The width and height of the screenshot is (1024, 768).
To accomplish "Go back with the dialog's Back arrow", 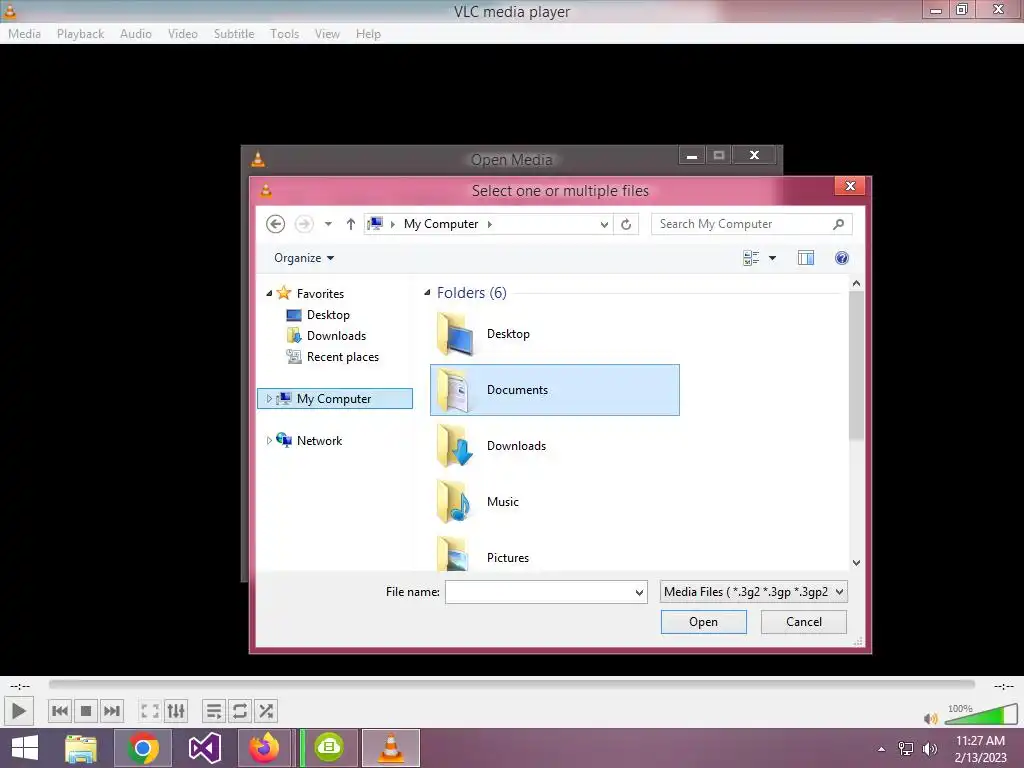I will click(x=276, y=224).
